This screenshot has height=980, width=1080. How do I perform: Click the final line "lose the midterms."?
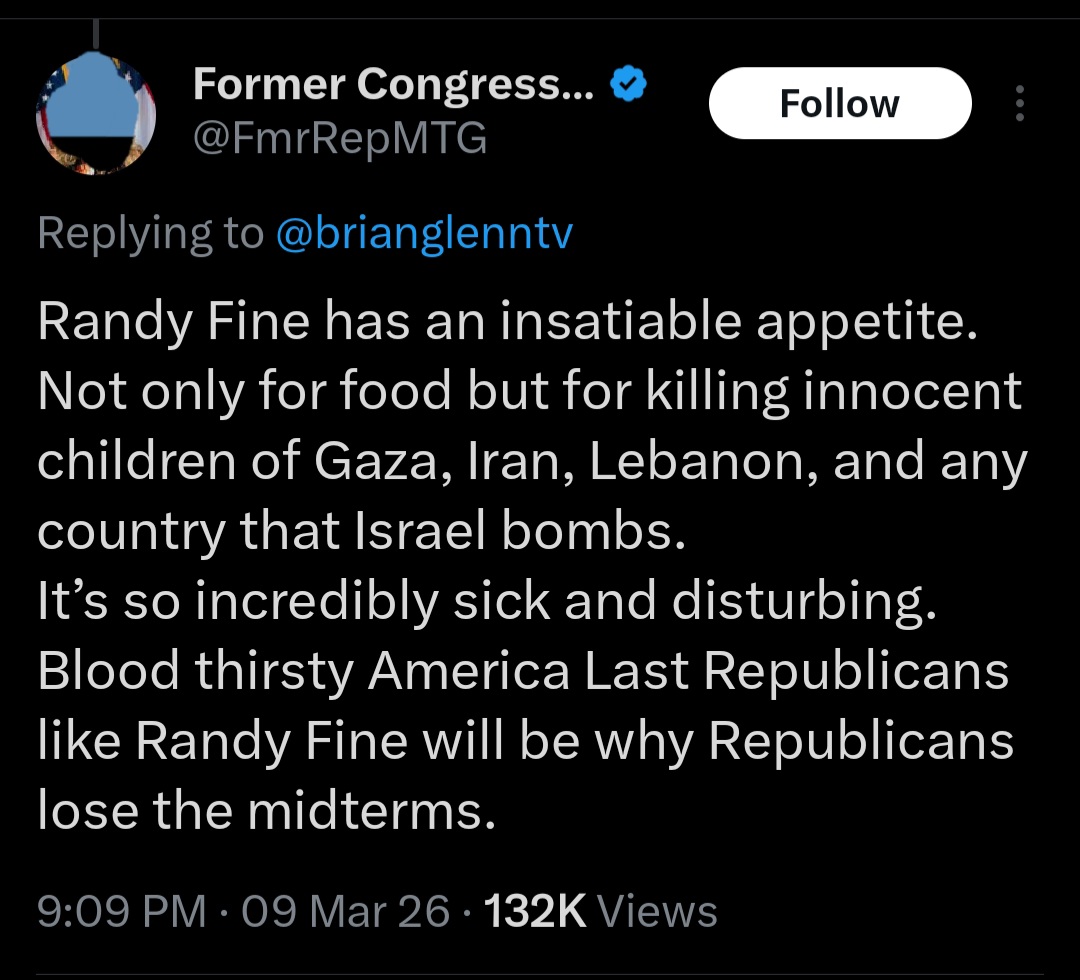coord(266,811)
